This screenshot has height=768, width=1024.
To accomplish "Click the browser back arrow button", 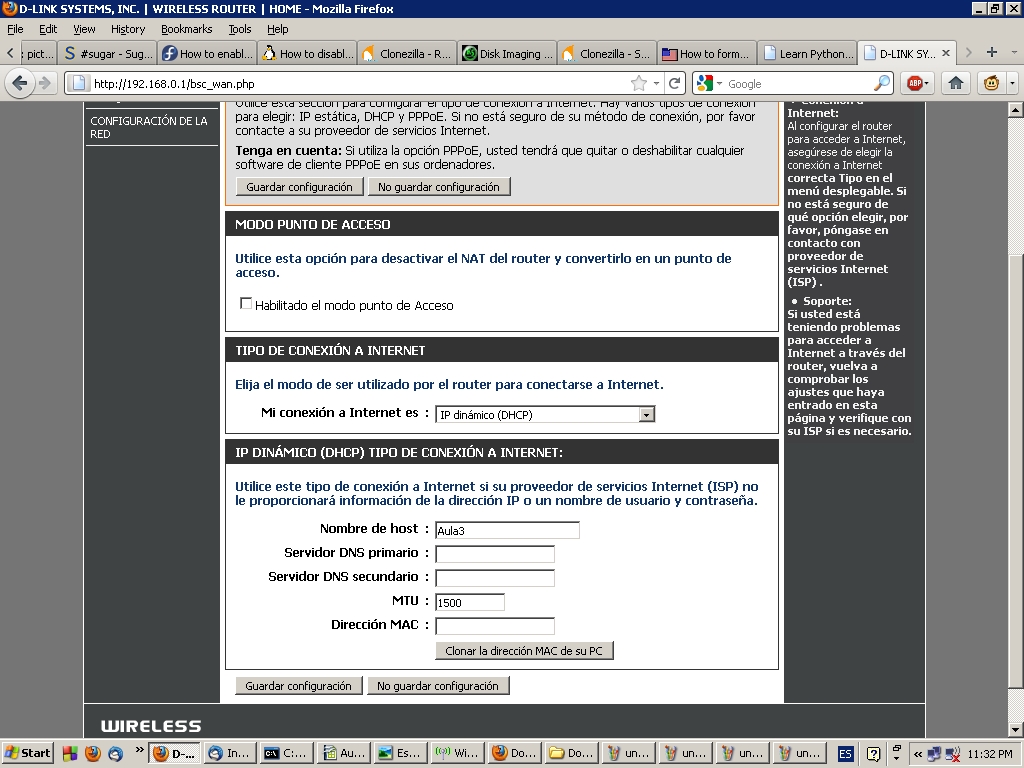I will (19, 83).
